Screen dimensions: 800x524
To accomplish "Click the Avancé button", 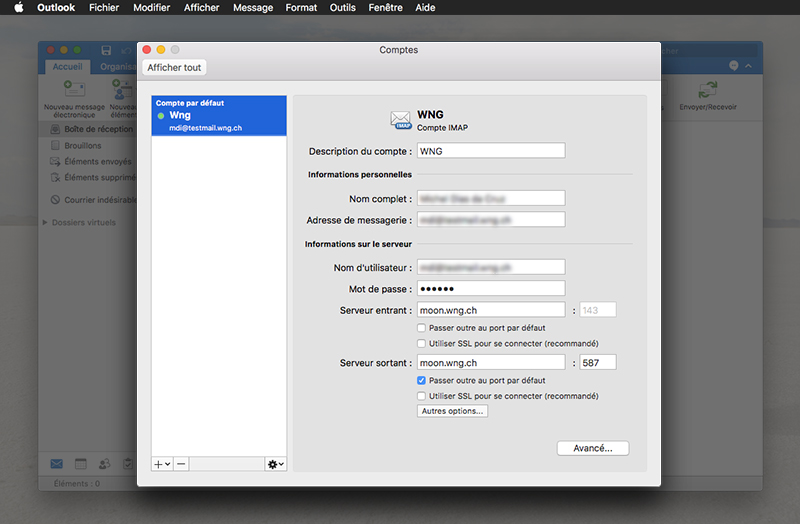I will (x=593, y=448).
